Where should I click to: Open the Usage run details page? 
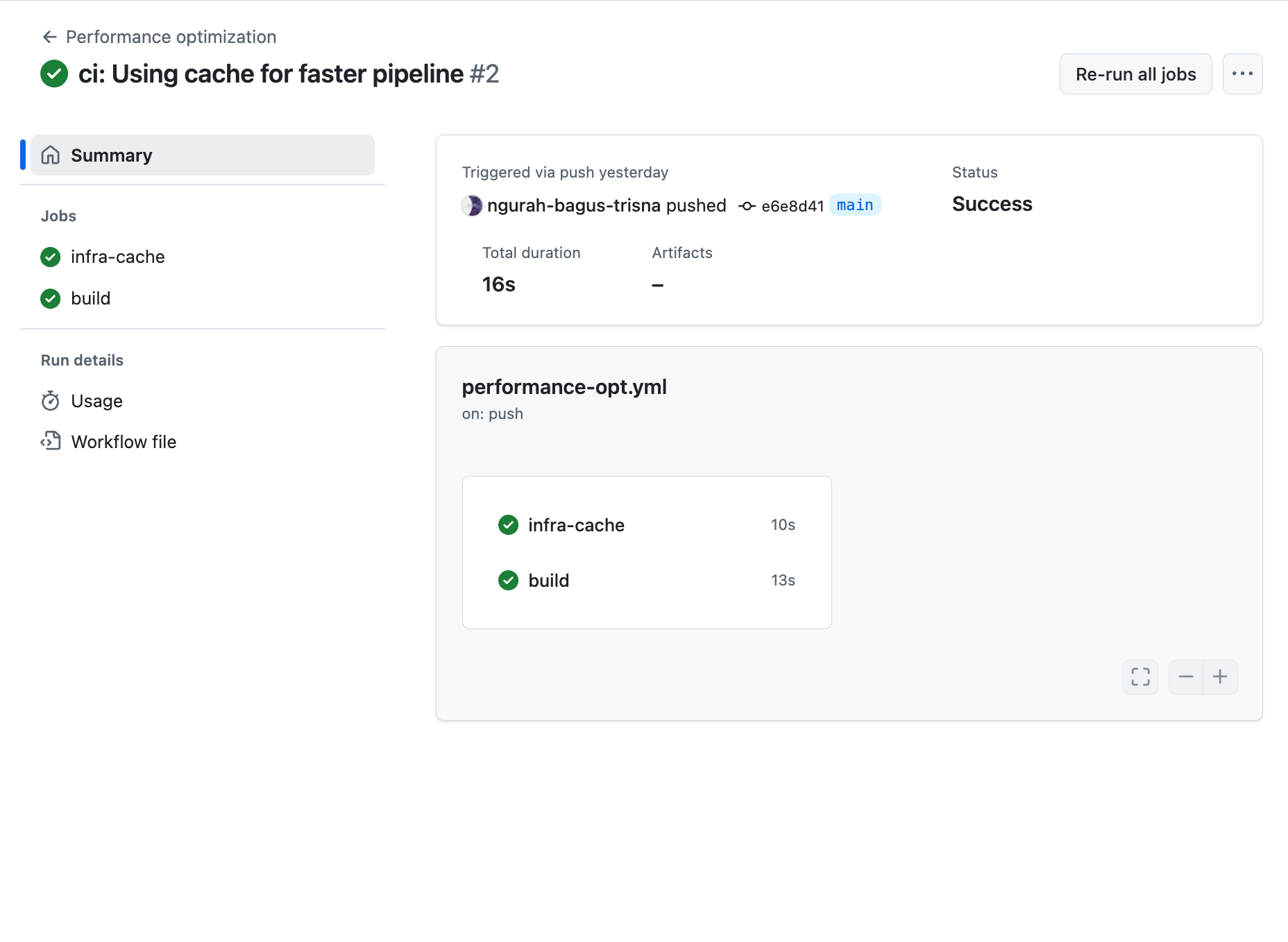point(96,401)
